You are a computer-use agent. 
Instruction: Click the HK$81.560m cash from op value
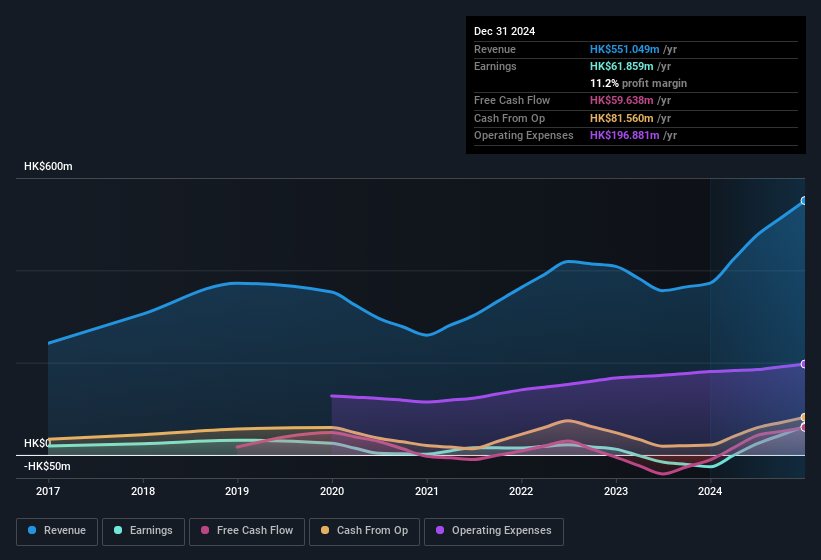(x=622, y=118)
